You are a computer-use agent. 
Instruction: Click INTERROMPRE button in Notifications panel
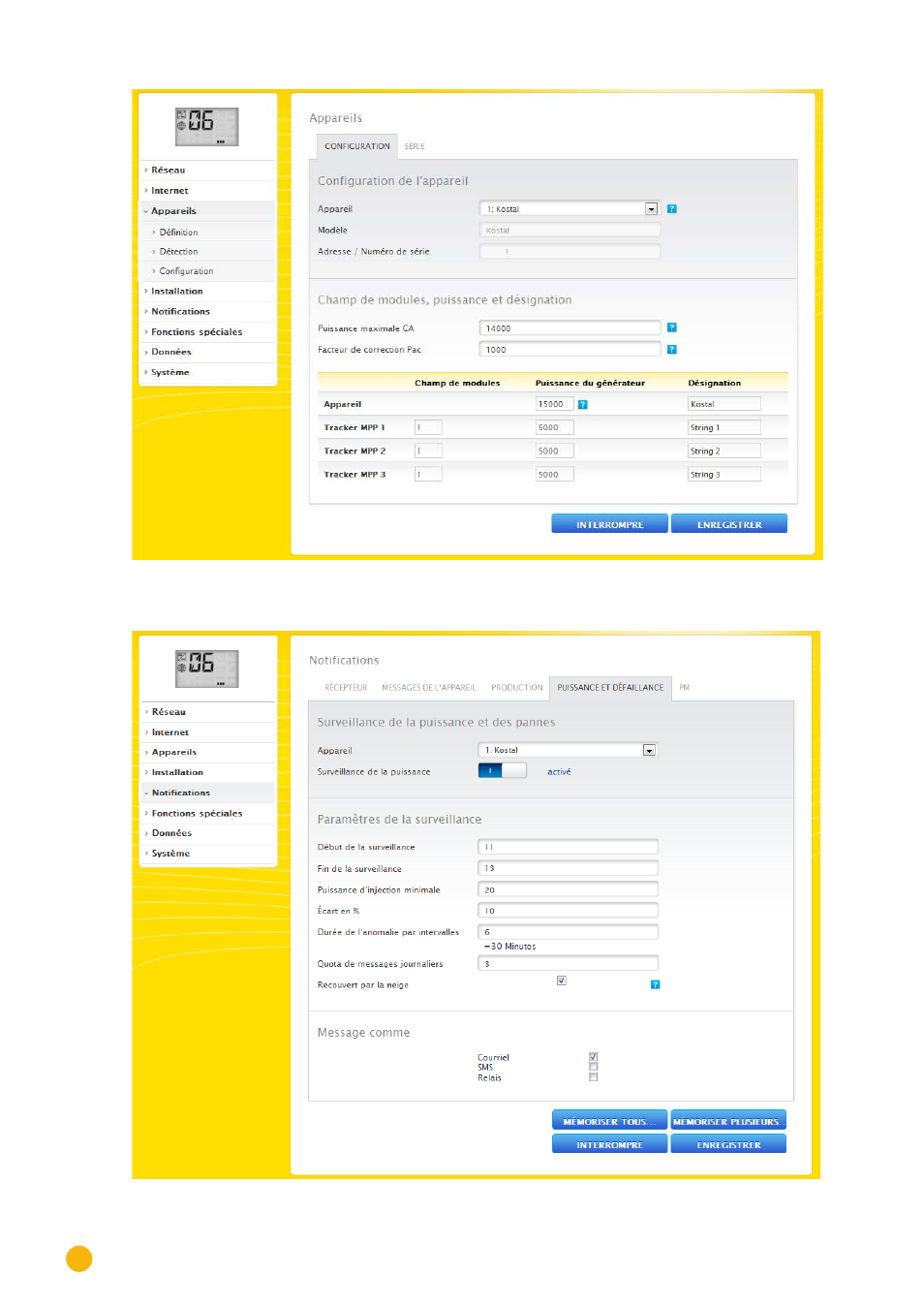609,1144
